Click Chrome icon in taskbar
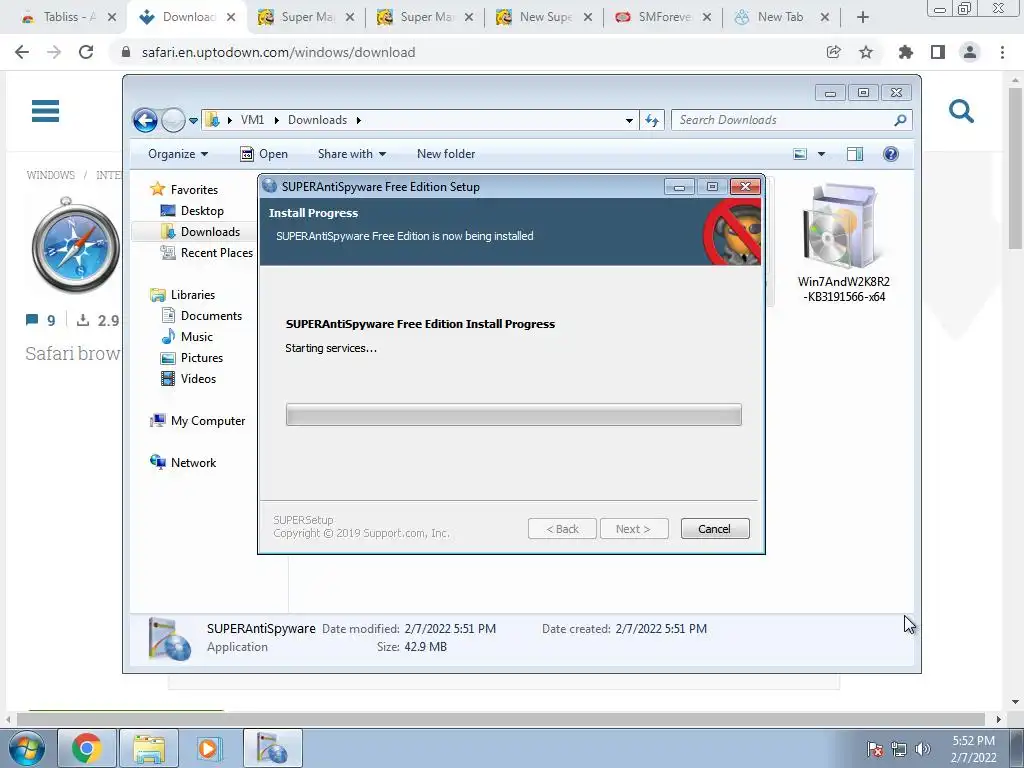Screen dimensions: 1024x768 [87, 748]
